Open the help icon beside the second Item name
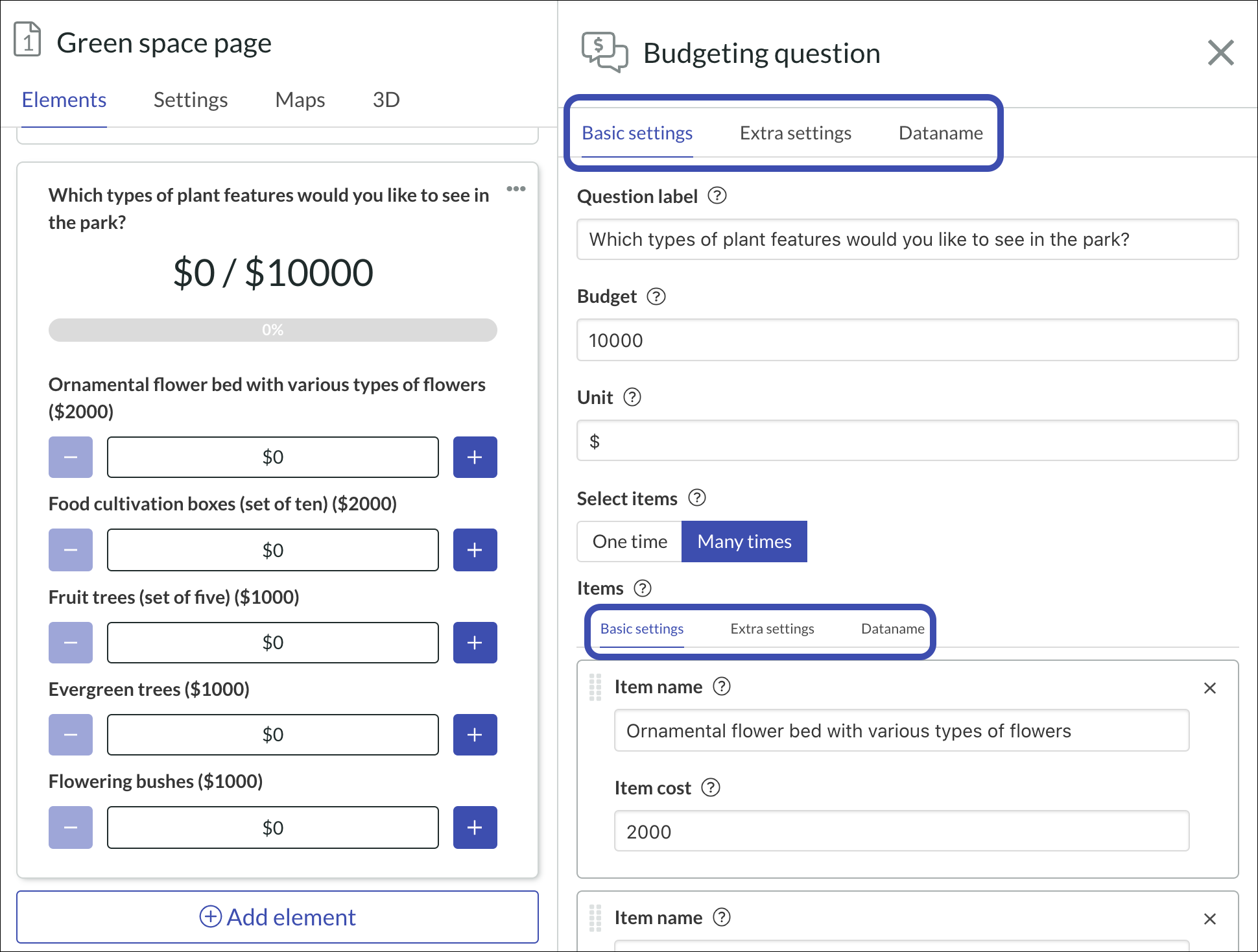This screenshot has height=952, width=1258. 722,917
